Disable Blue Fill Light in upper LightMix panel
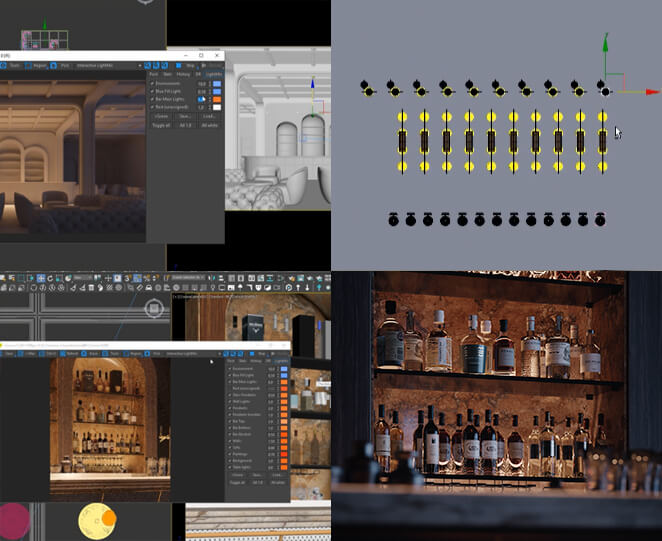This screenshot has height=541, width=662. click(x=151, y=91)
